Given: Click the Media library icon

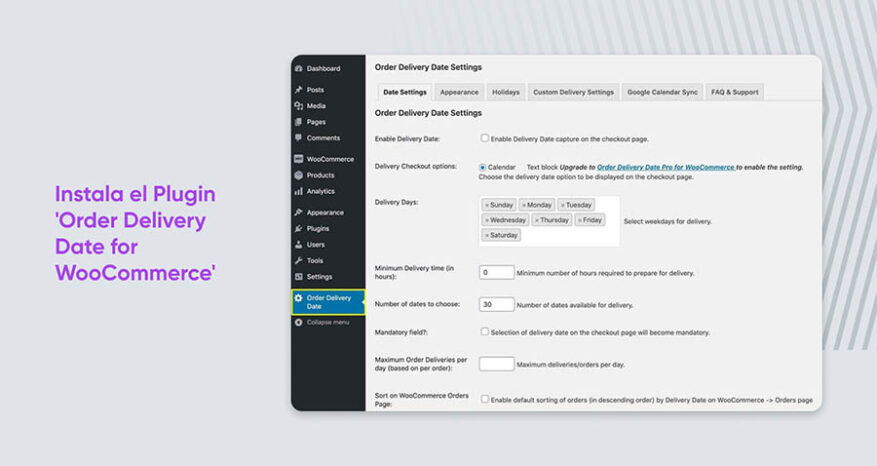Looking at the screenshot, I should click(x=299, y=106).
